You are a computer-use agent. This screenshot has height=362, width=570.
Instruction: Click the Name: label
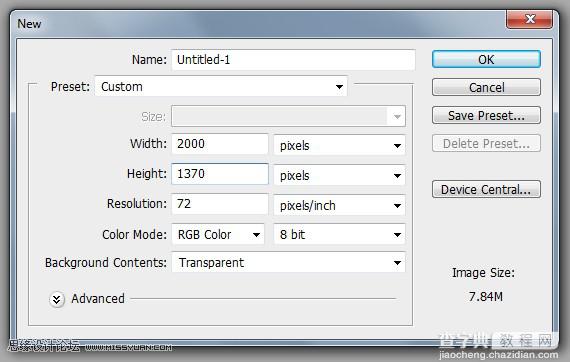pyautogui.click(x=149, y=60)
